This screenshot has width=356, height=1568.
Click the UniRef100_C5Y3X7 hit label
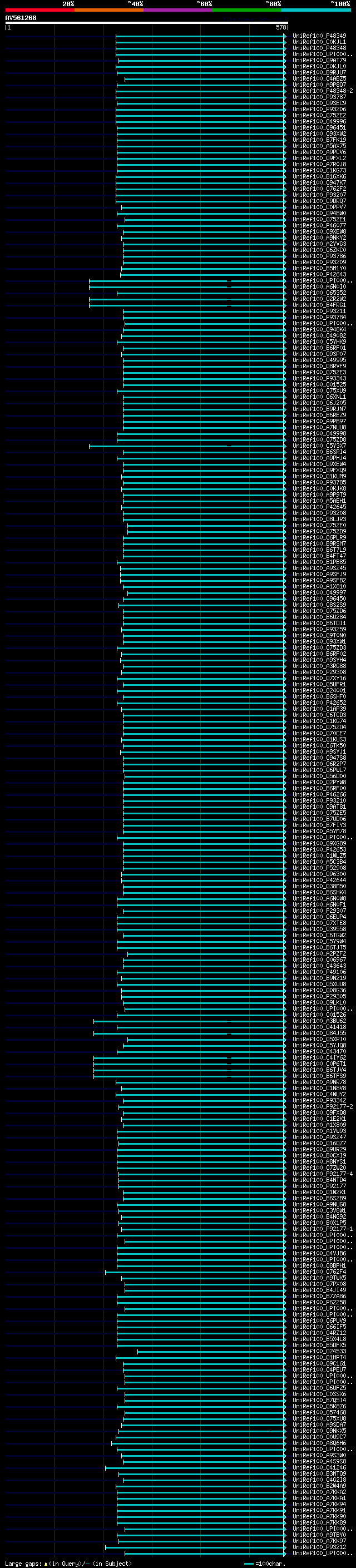(319, 446)
